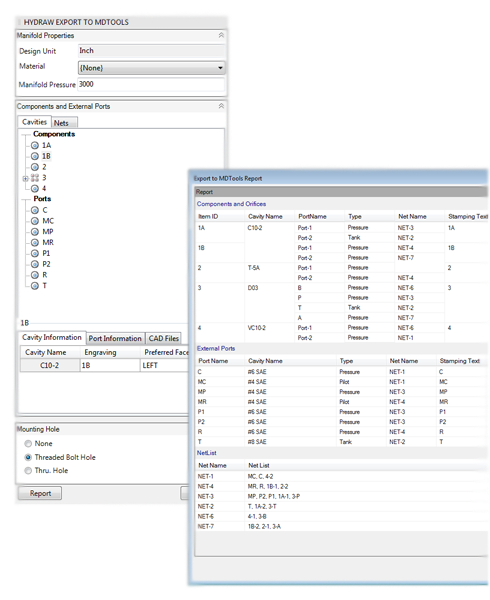
Task: Click Item ID header in report
Action: 208,216
